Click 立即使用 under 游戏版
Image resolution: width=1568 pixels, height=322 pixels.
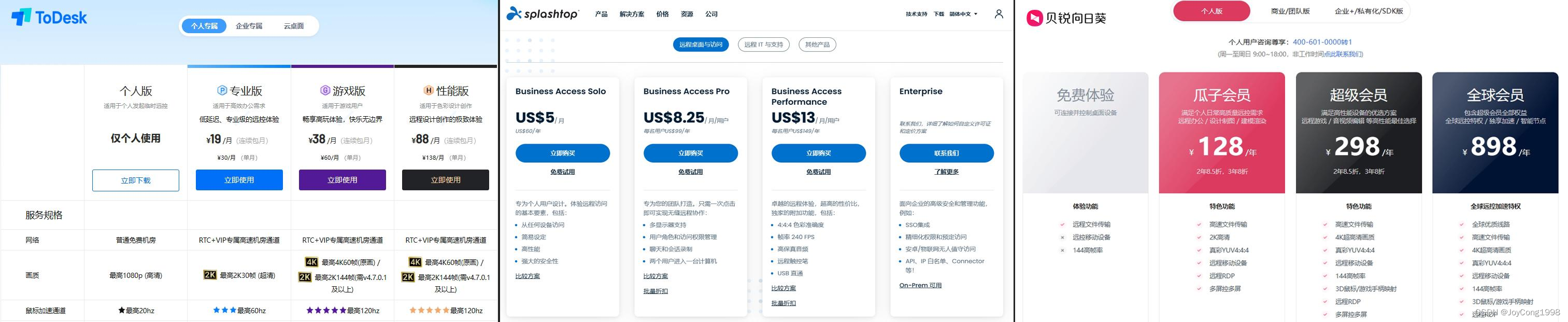point(342,180)
